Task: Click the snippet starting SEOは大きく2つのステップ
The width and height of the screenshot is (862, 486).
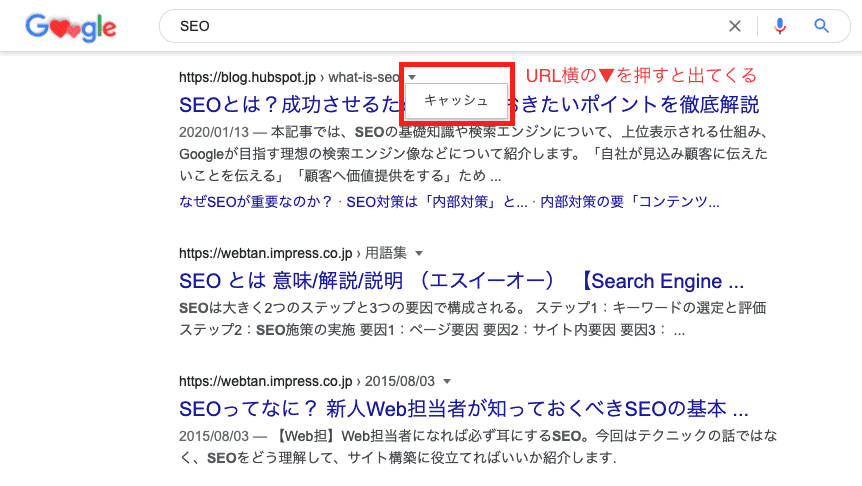Action: (473, 319)
